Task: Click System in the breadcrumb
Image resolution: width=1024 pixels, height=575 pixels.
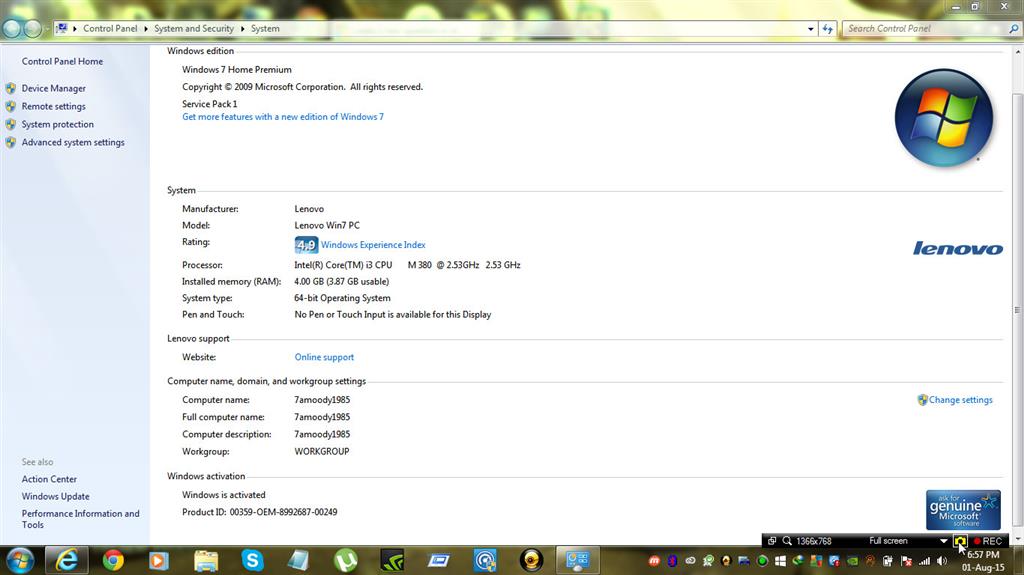Action: [x=265, y=29]
